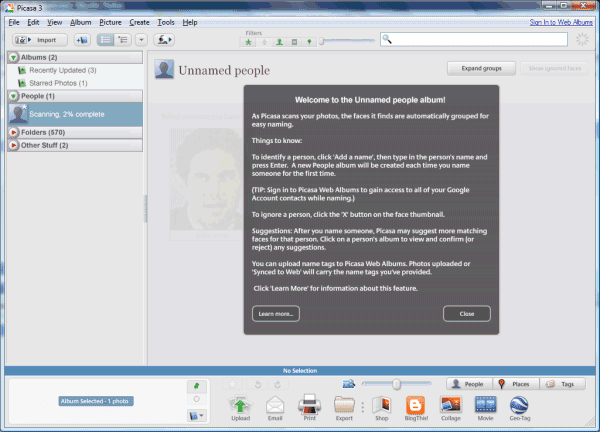Click the upload to Web Albums toolbar icon
Viewport: 600px width, 432px height.
(164, 40)
